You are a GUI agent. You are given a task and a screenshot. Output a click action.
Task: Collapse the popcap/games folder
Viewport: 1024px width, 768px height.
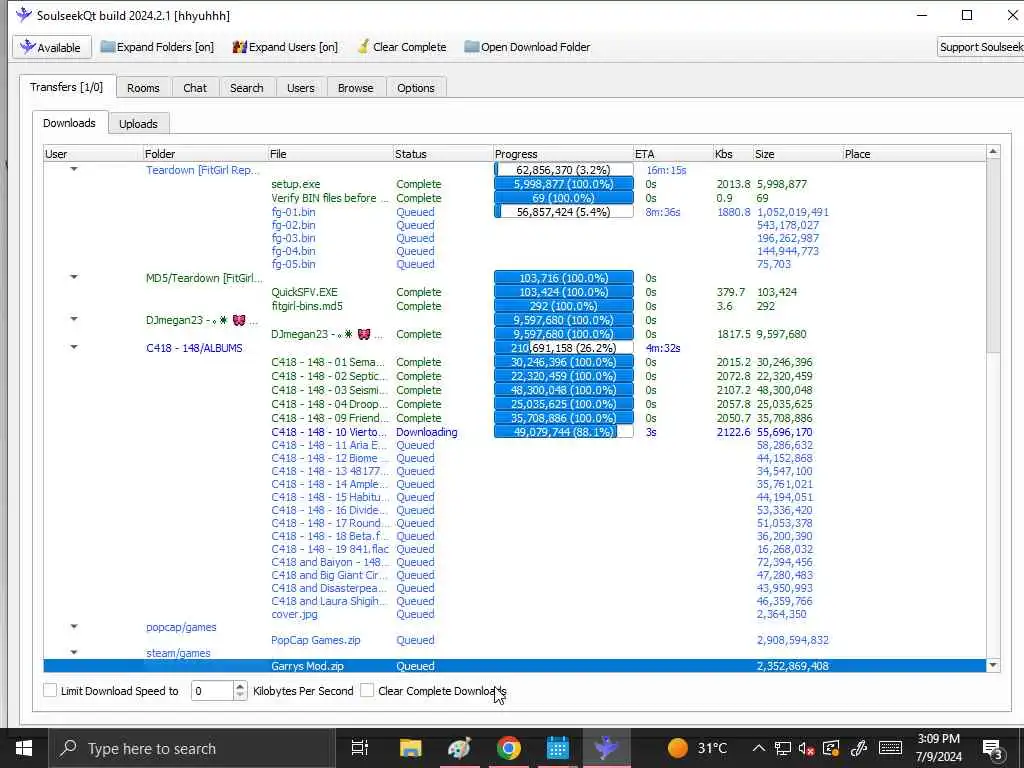pos(74,626)
